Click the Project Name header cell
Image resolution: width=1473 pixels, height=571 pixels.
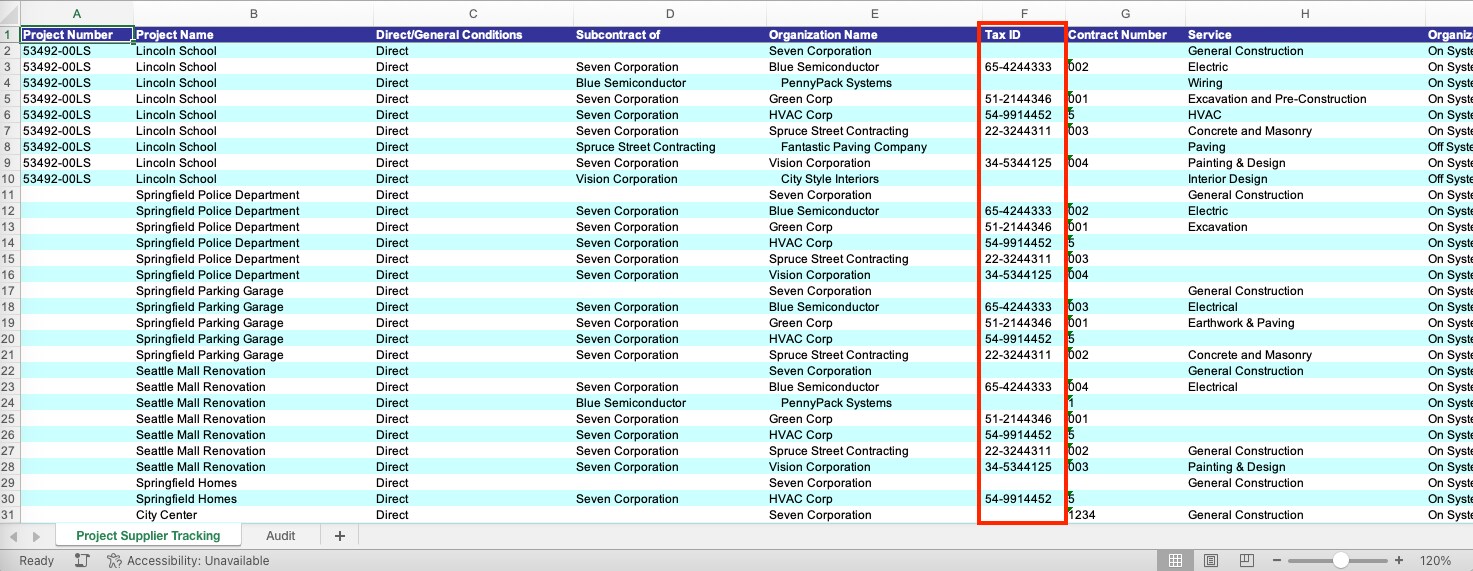(x=254, y=35)
